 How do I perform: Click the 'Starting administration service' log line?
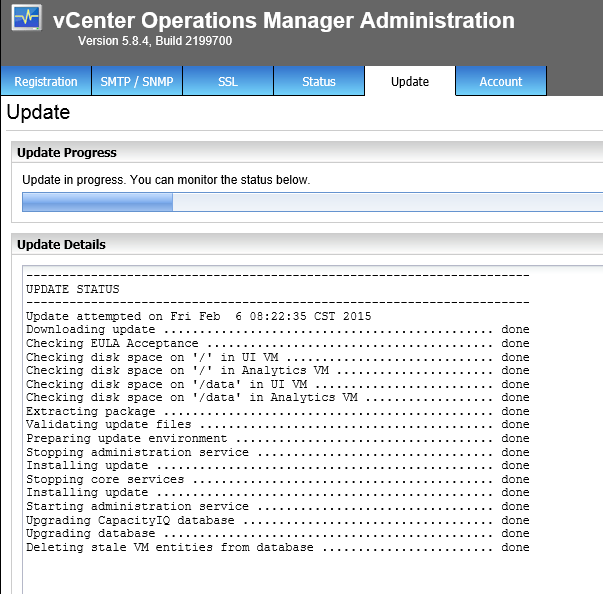pyautogui.click(x=278, y=506)
